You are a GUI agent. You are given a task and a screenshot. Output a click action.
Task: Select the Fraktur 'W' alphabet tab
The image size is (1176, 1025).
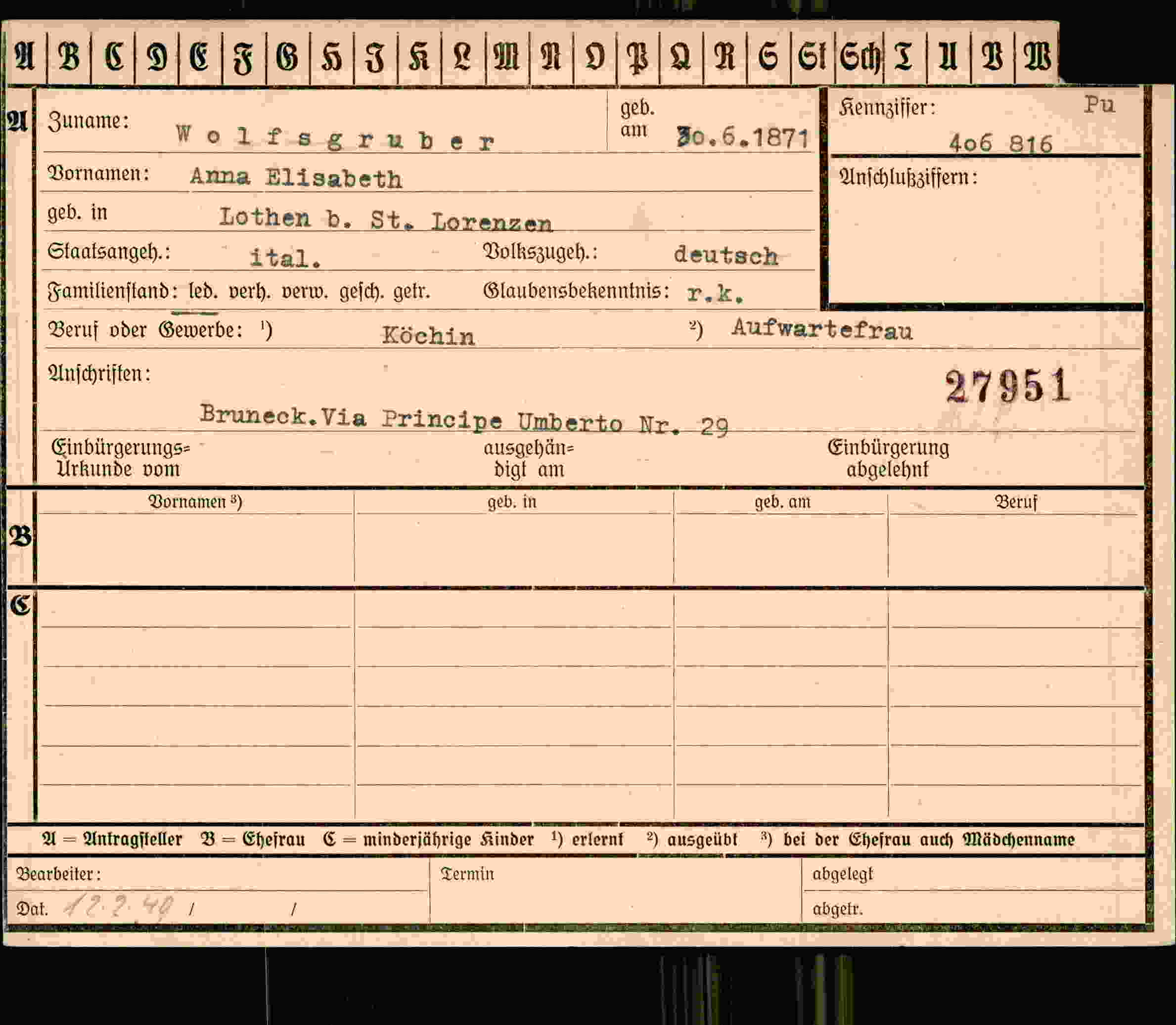point(1037,57)
